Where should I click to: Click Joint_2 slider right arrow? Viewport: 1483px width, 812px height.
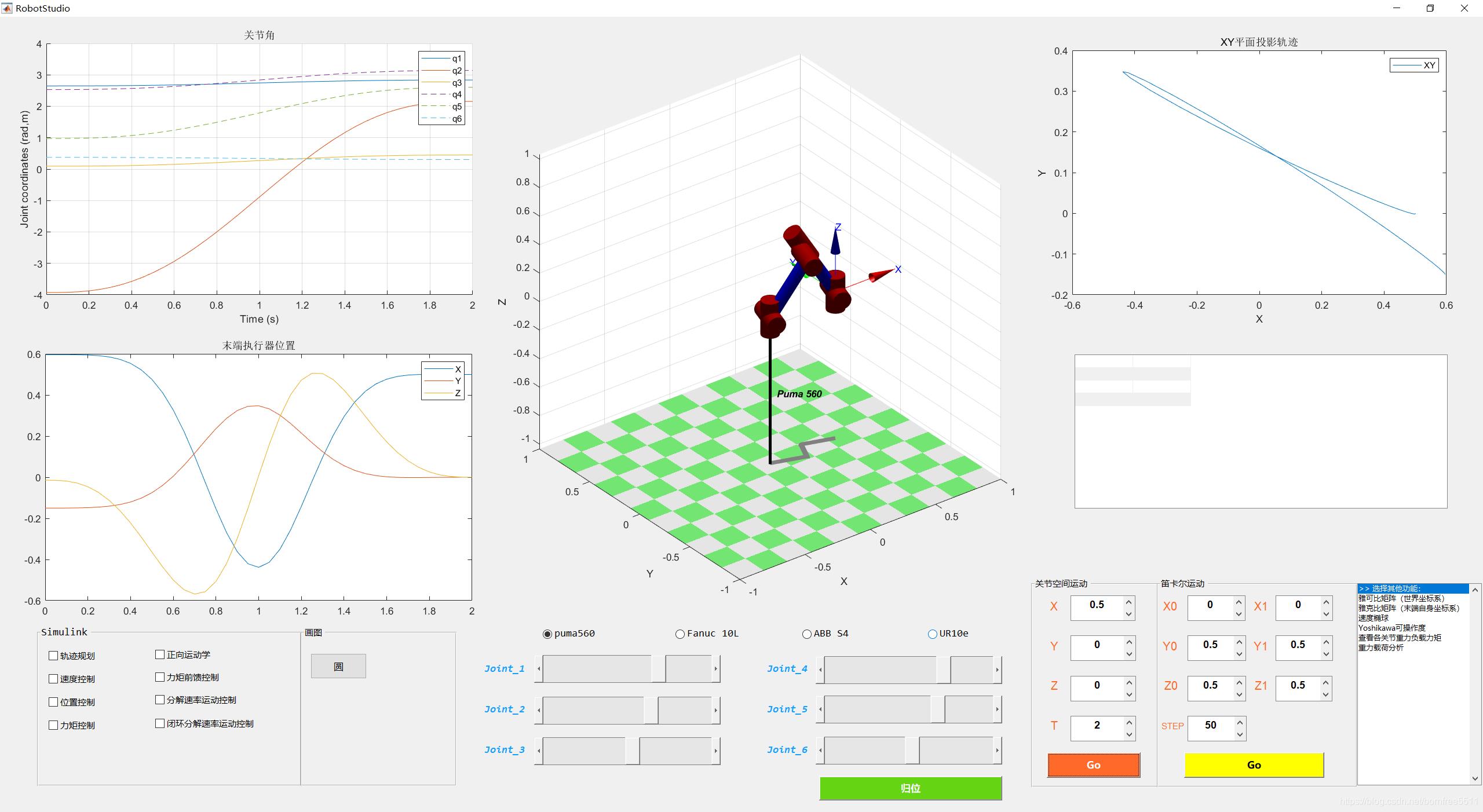pos(715,709)
